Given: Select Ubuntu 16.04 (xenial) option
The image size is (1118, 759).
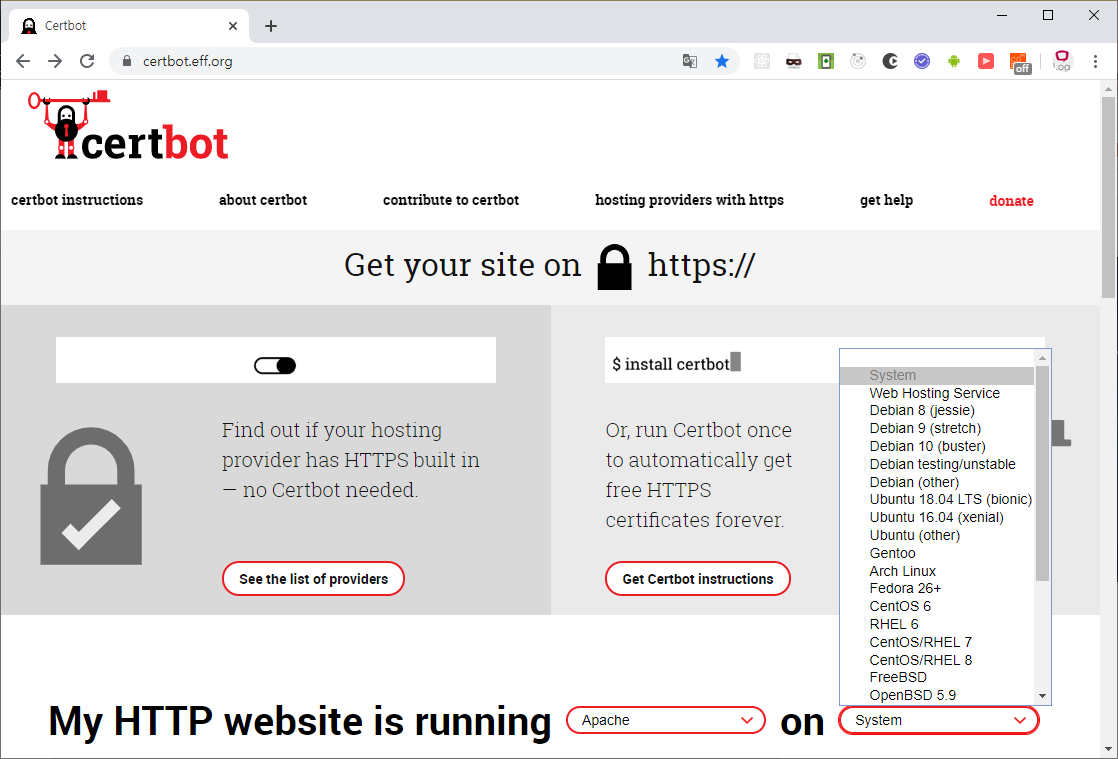Looking at the screenshot, I should (937, 517).
